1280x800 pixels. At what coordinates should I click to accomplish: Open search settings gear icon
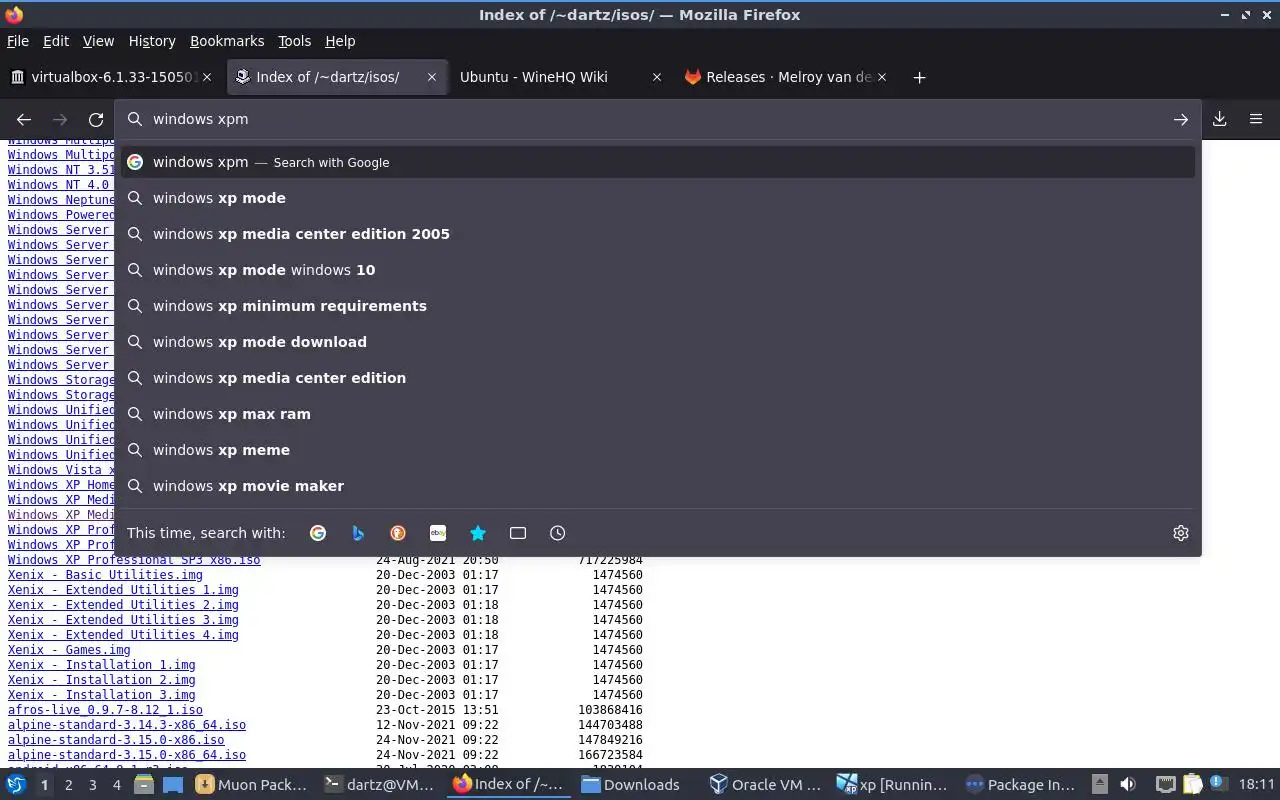(x=1181, y=533)
